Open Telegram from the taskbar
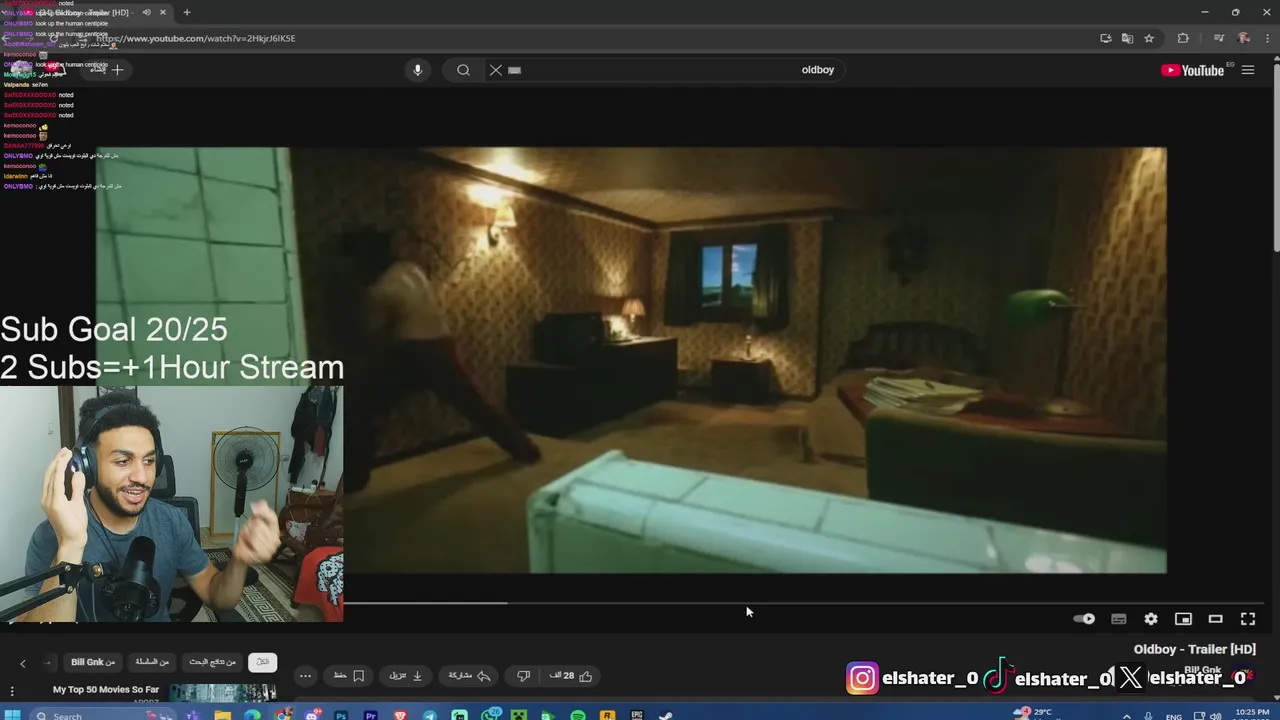 [430, 715]
